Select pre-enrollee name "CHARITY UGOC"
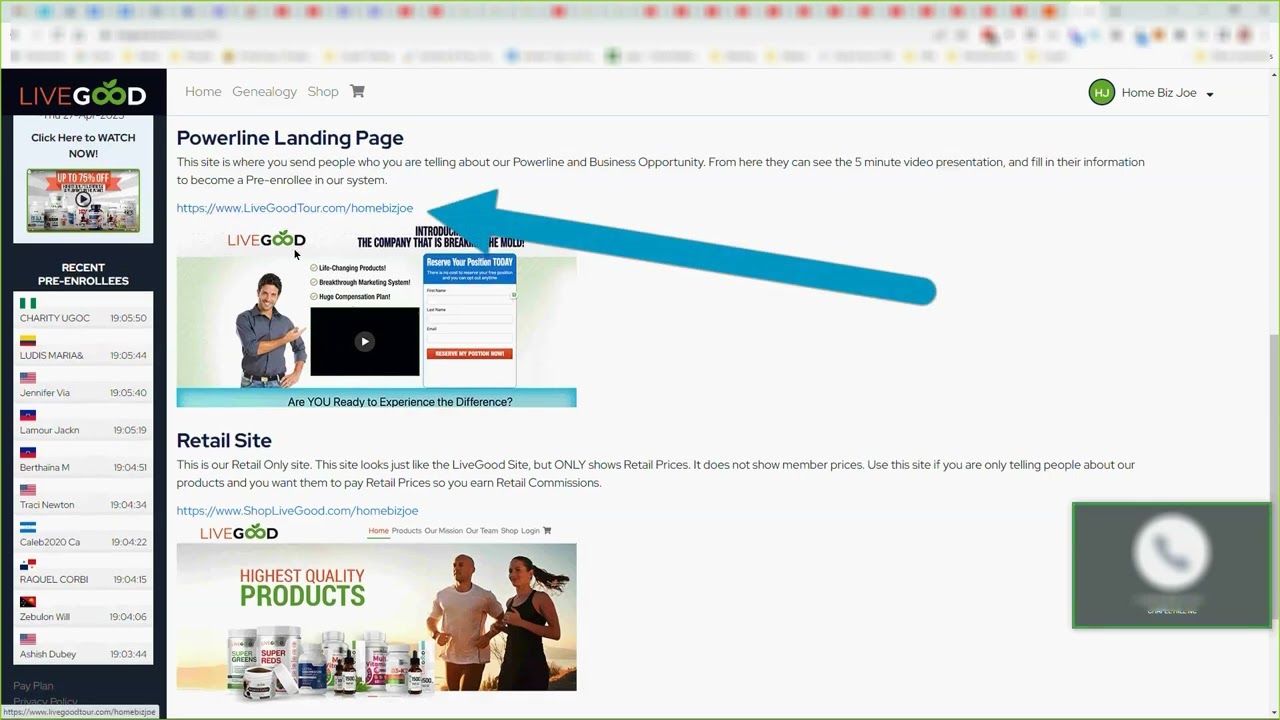 tap(55, 318)
